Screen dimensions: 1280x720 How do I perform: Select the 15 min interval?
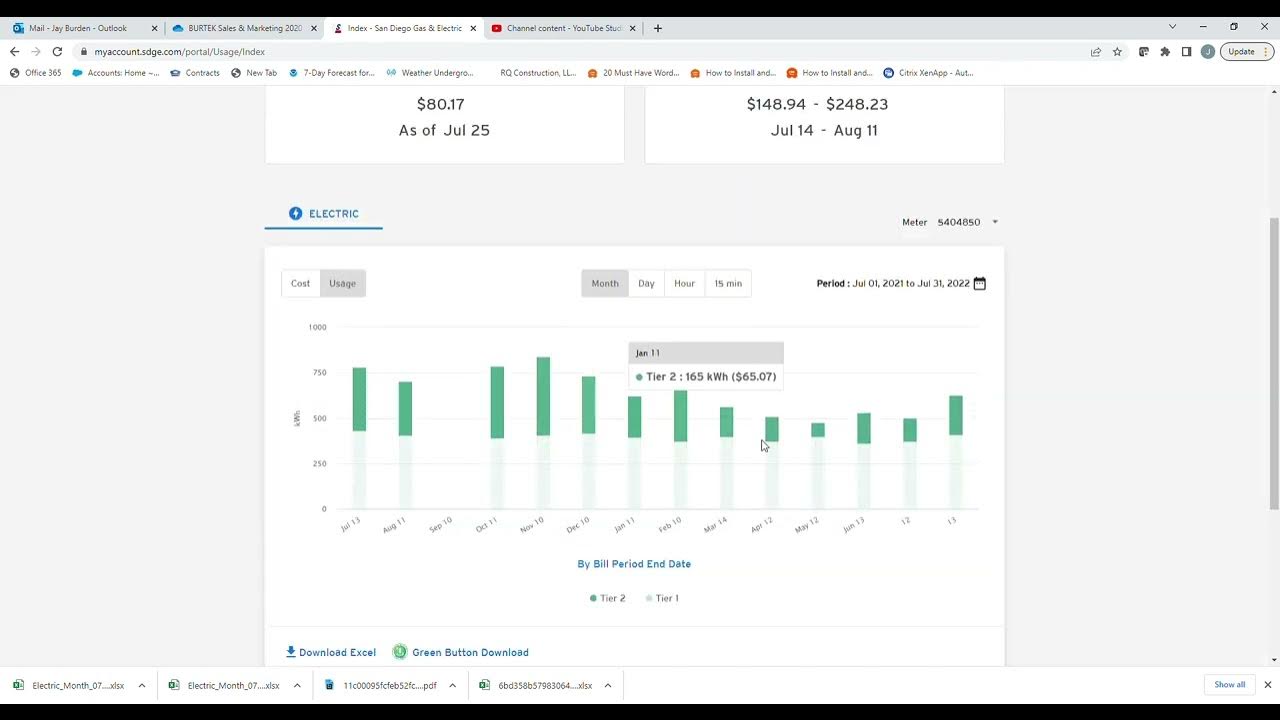click(x=728, y=283)
